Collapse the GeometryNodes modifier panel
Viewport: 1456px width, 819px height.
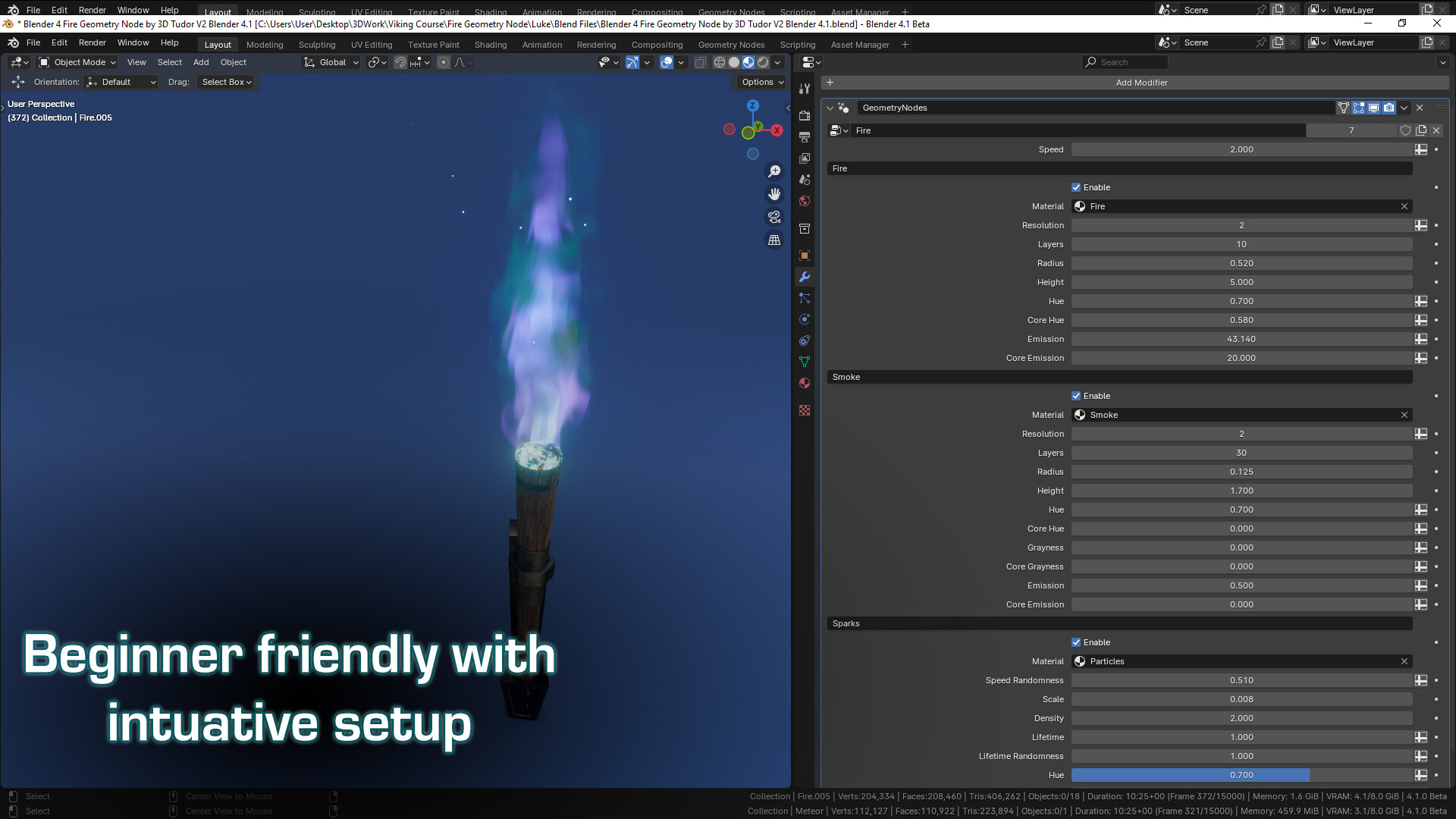pos(830,108)
